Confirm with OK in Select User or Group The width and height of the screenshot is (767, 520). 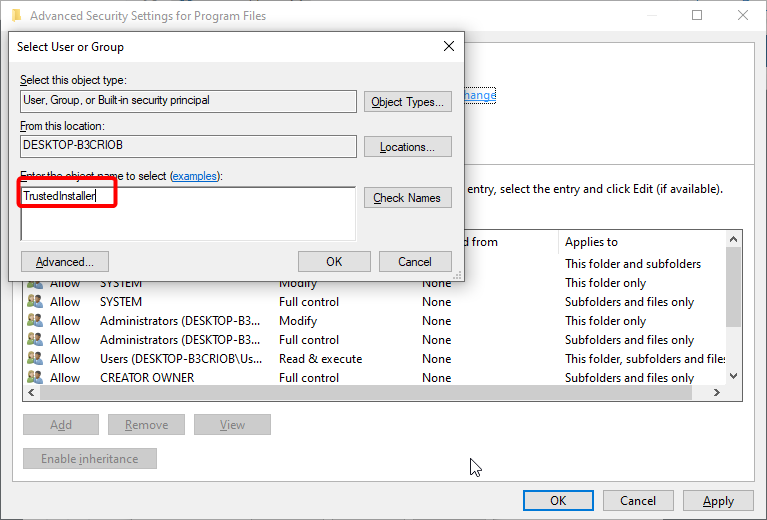(x=334, y=262)
